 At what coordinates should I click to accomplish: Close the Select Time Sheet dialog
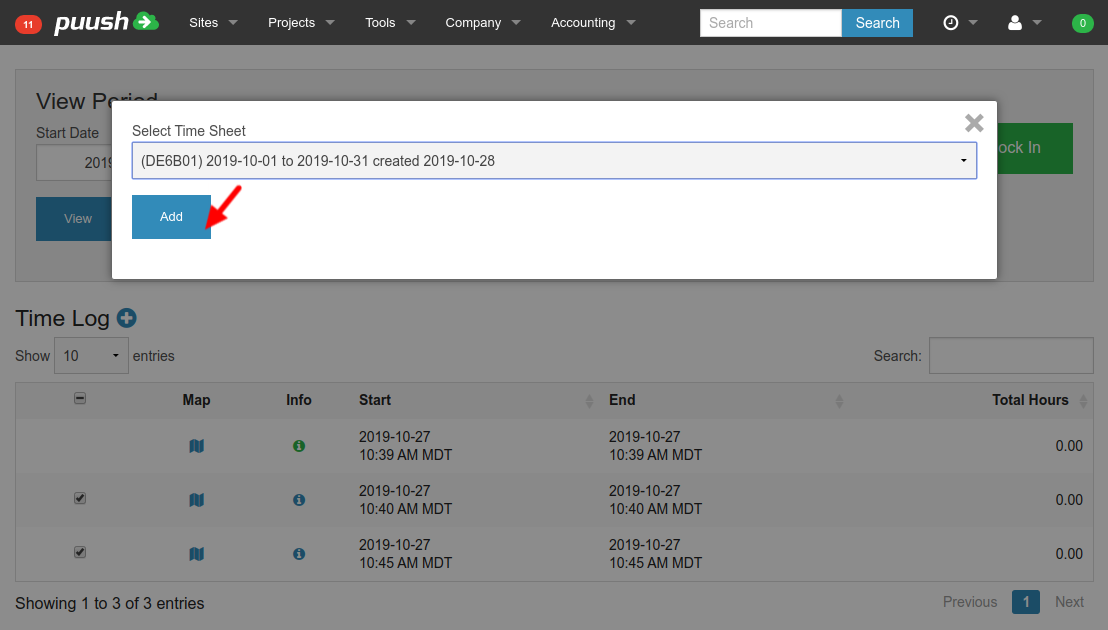point(973,123)
